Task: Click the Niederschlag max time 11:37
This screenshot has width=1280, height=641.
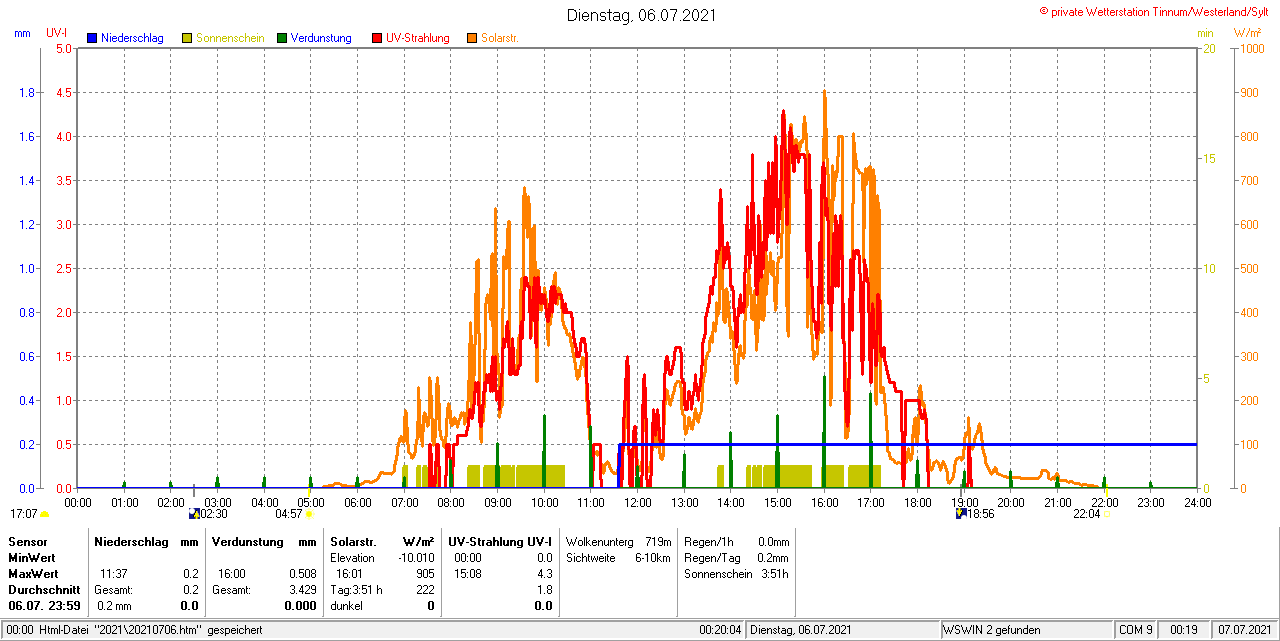Action: 113,574
